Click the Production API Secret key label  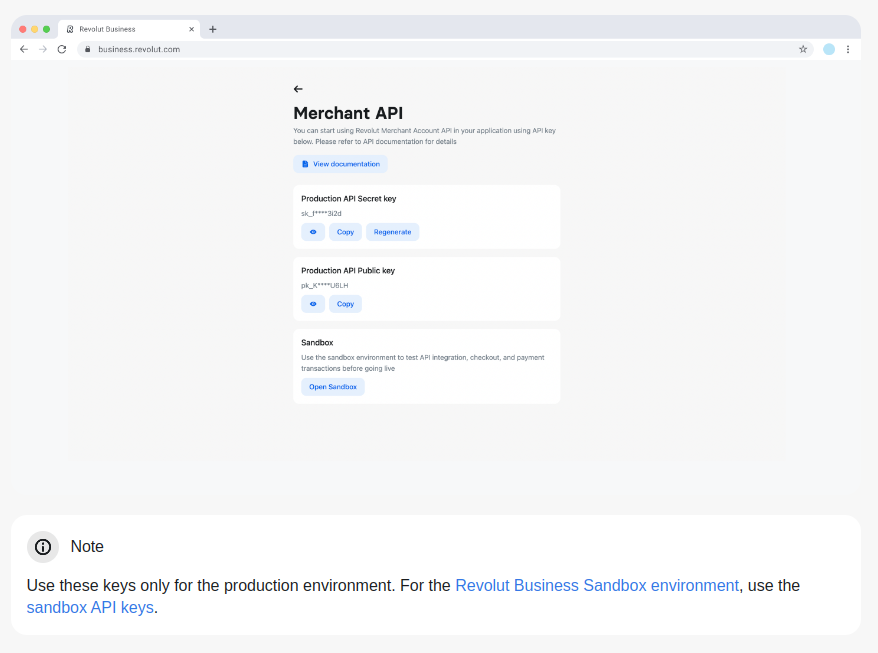(349, 199)
